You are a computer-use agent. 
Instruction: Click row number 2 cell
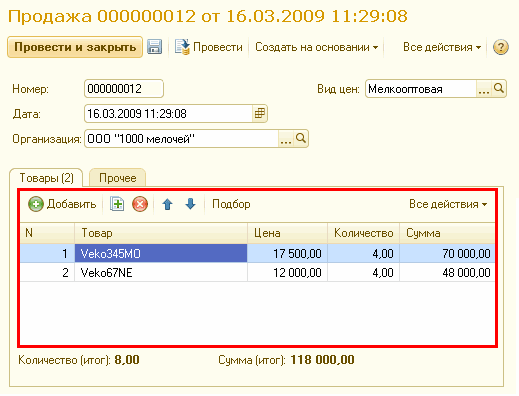47,273
